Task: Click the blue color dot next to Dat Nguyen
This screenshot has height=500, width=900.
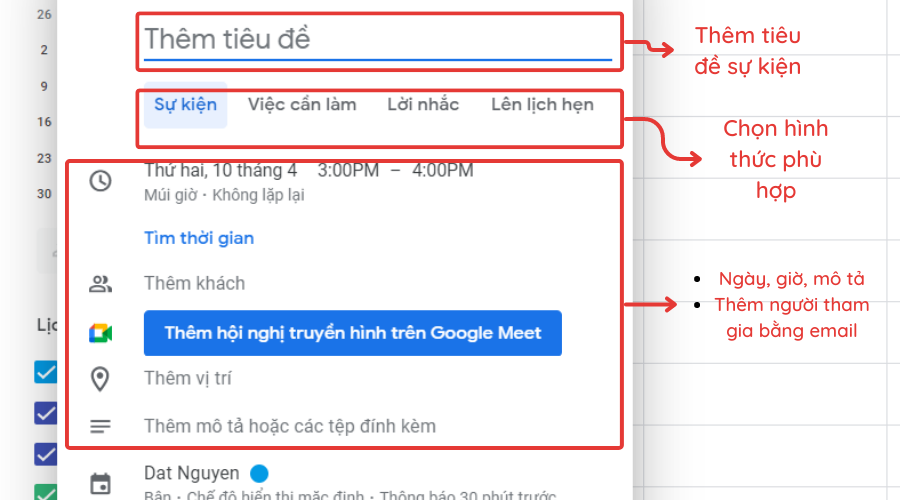Action: 259,472
